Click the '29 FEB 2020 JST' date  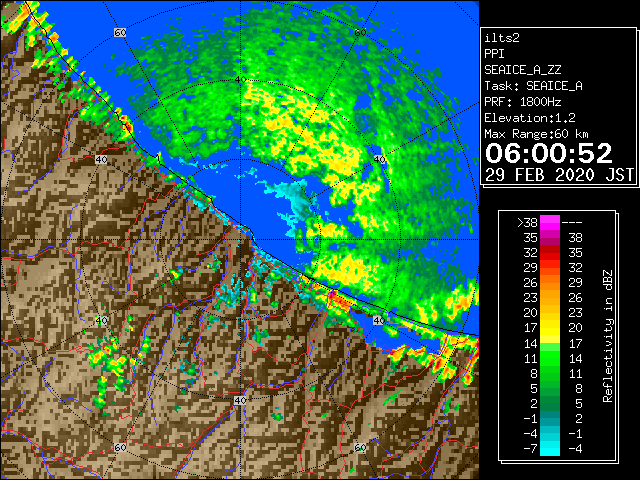(x=559, y=175)
